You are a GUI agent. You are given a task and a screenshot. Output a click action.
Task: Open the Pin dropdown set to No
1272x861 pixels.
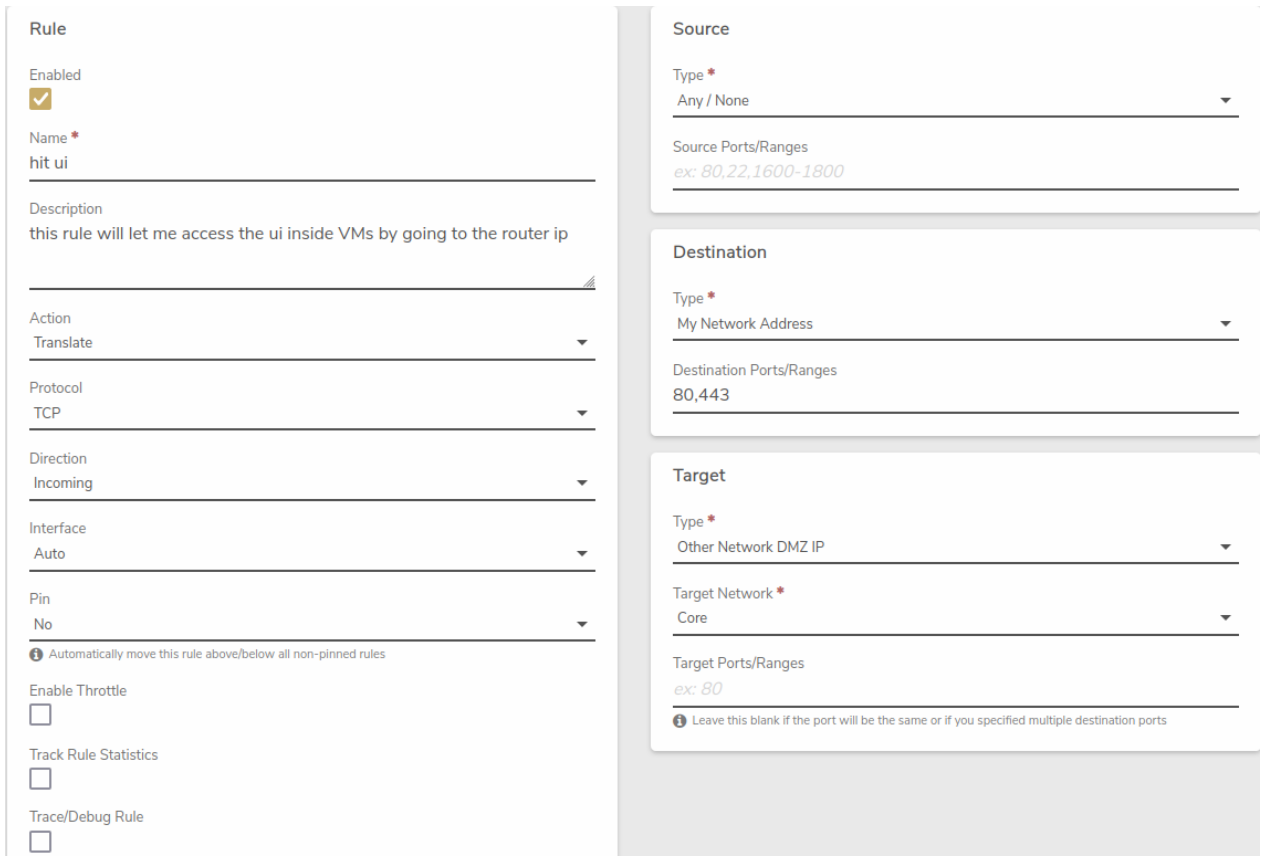point(312,623)
